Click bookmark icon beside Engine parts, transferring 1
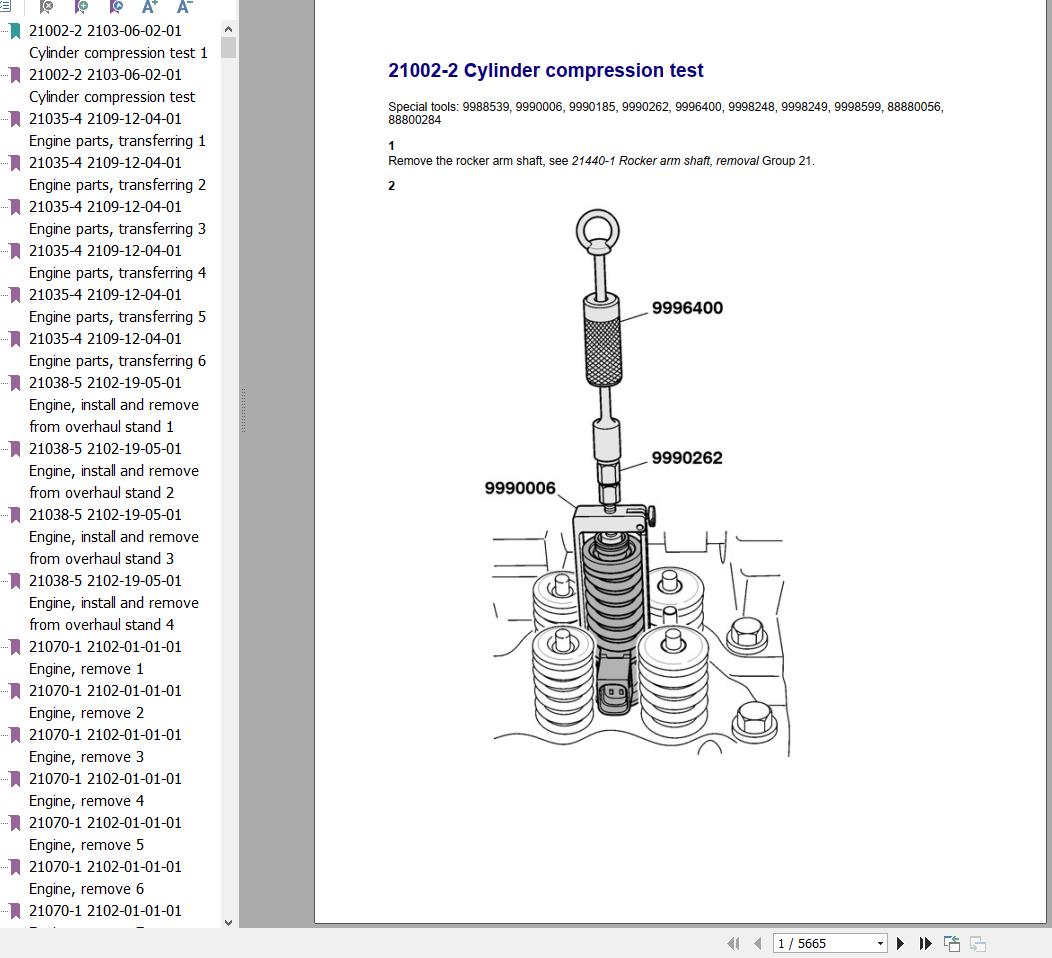The width and height of the screenshot is (1052, 958). (15, 119)
